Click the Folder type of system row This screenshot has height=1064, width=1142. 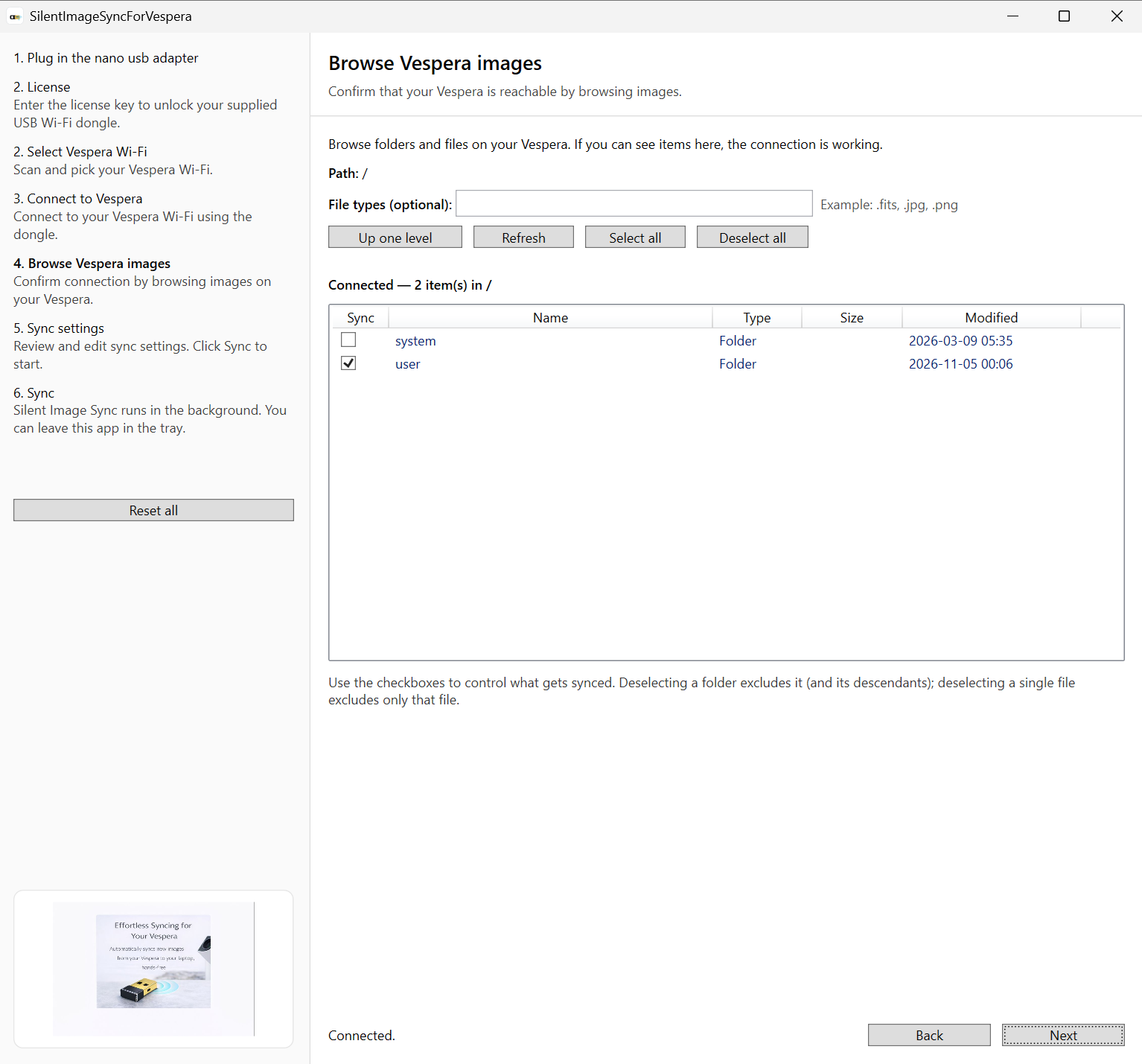[x=738, y=341]
